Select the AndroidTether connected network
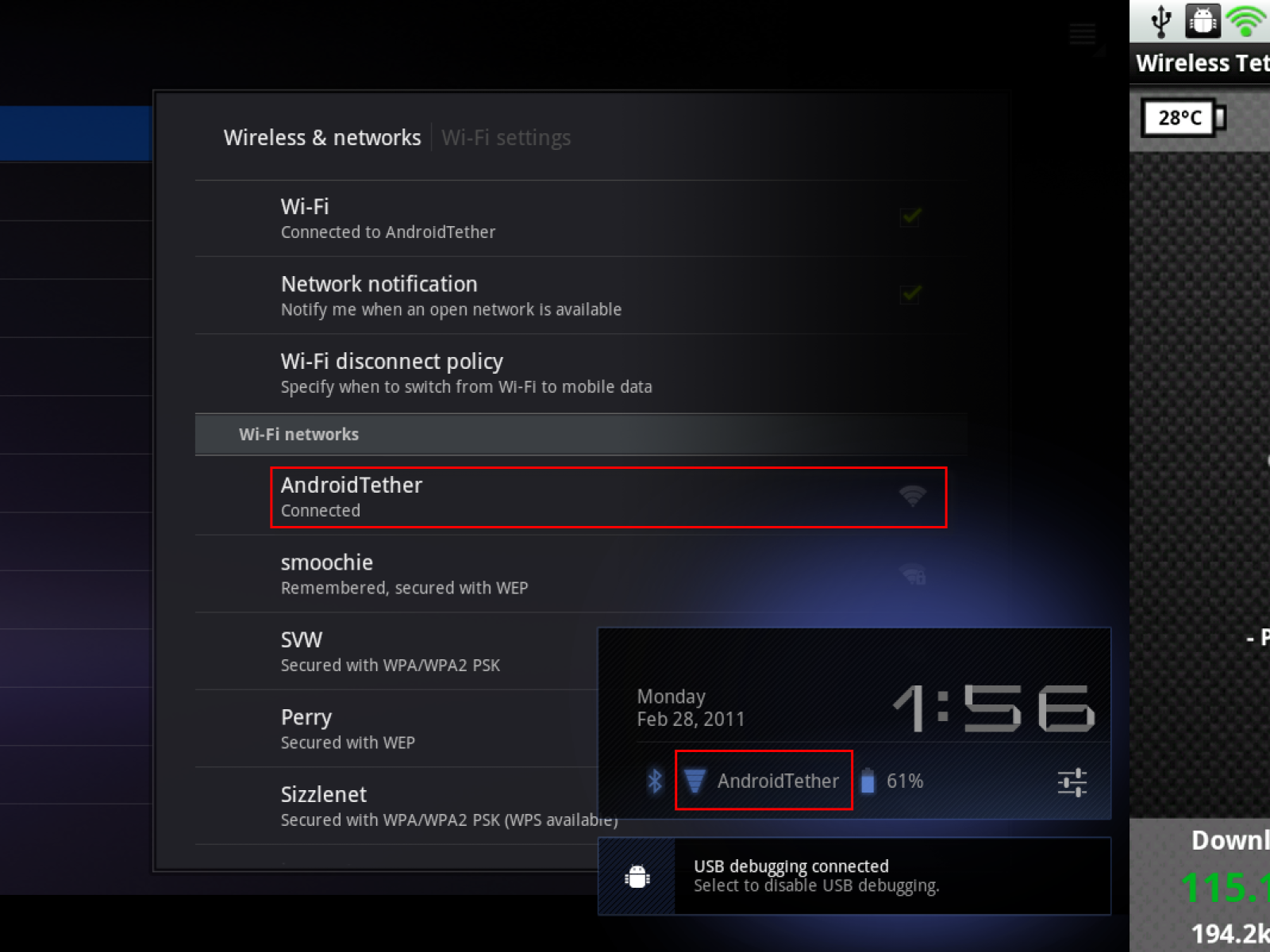The height and width of the screenshot is (952, 1270). (x=608, y=497)
